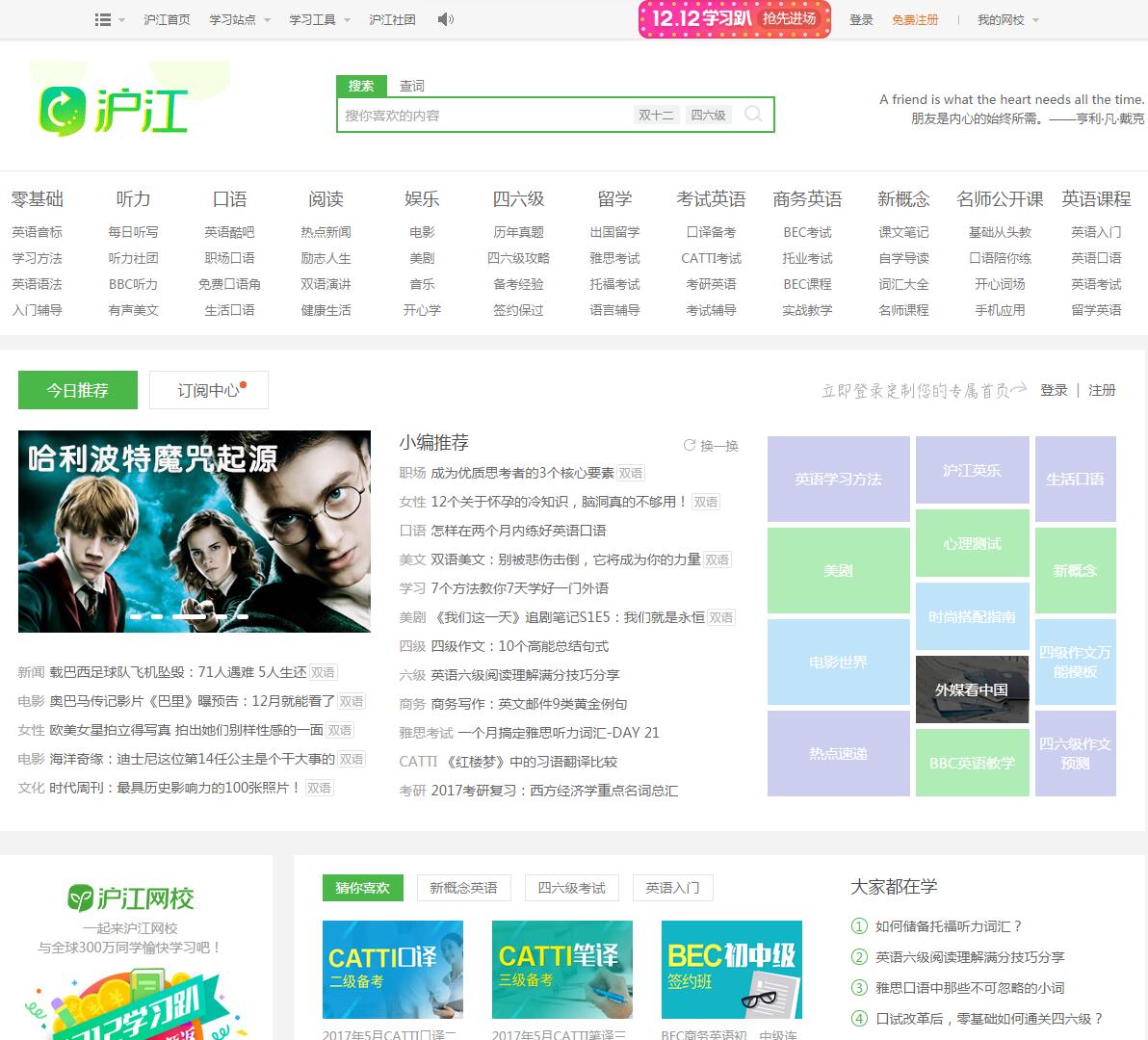Click the 沪江网校 logo
The width and height of the screenshot is (1148, 1040).
[130, 897]
